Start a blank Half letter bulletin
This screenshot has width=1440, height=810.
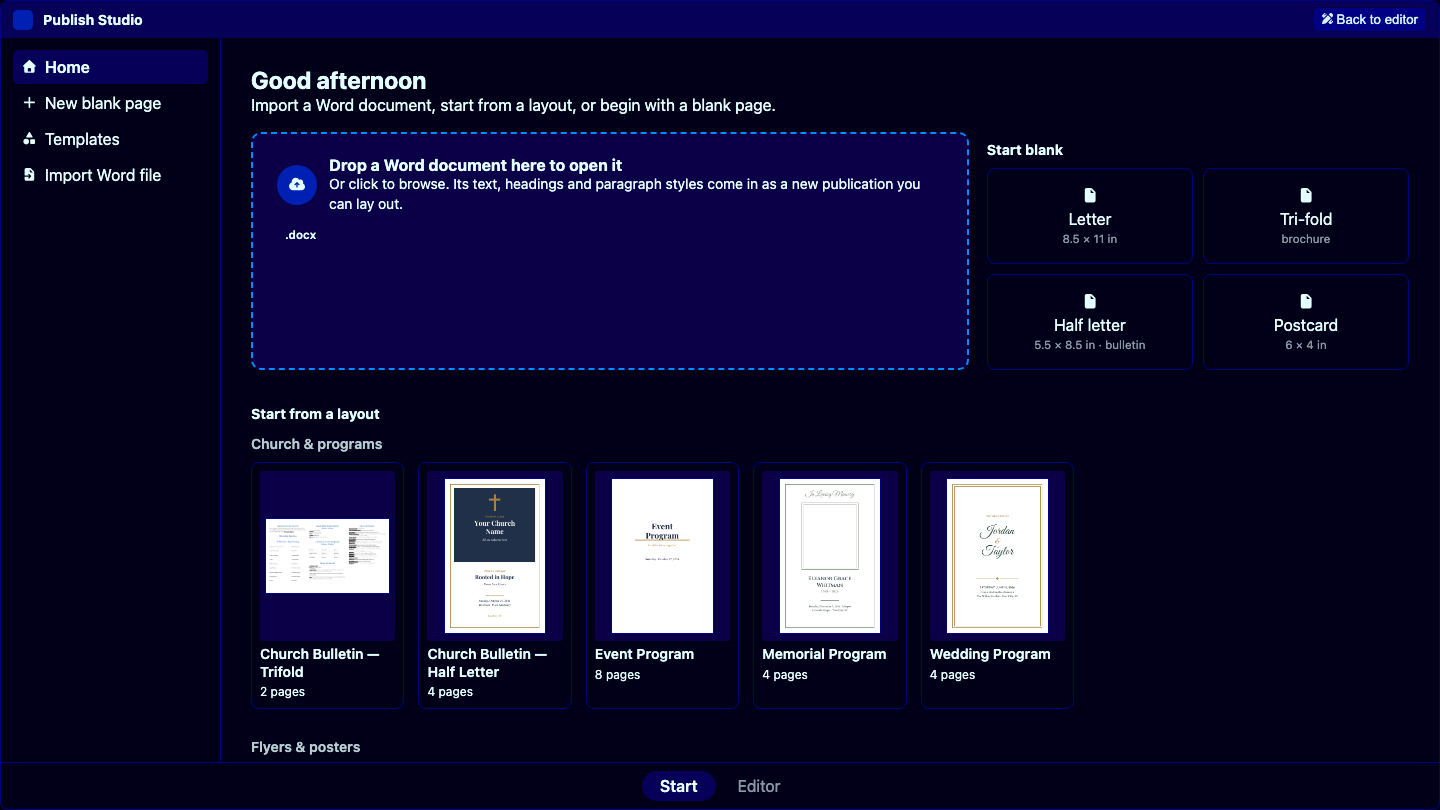1090,322
